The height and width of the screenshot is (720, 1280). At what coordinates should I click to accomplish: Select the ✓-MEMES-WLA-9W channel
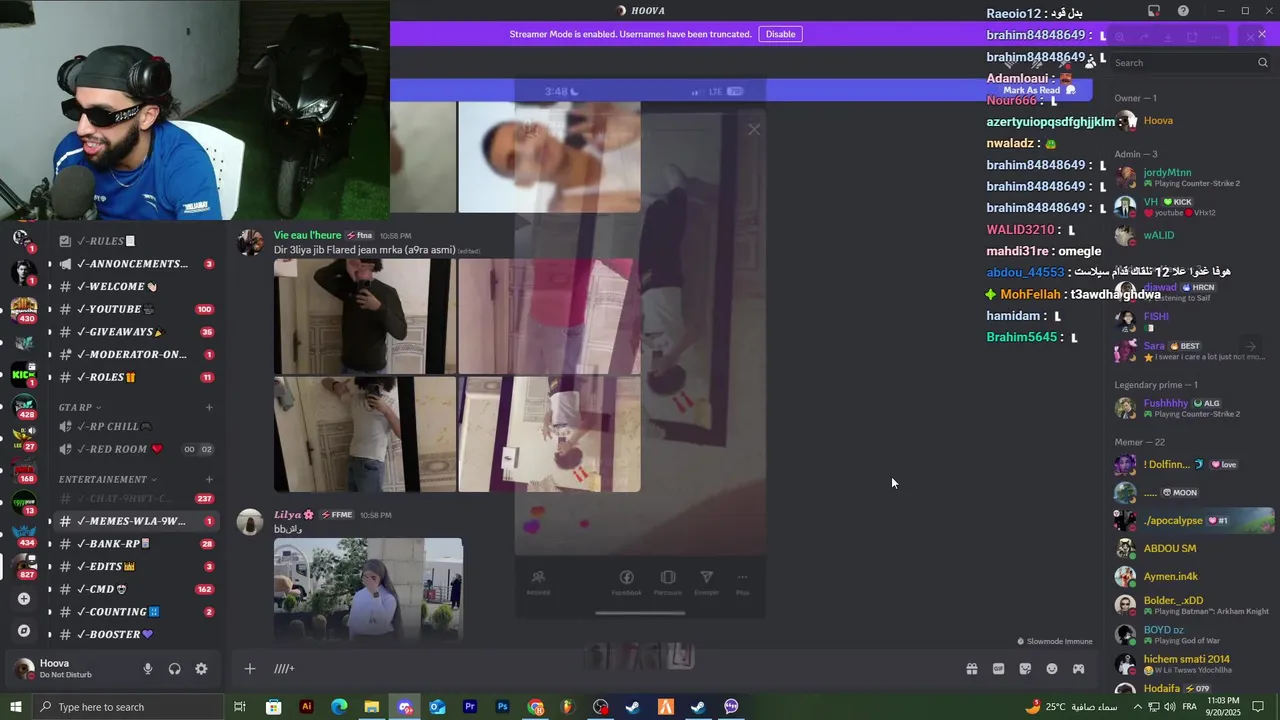pos(137,521)
